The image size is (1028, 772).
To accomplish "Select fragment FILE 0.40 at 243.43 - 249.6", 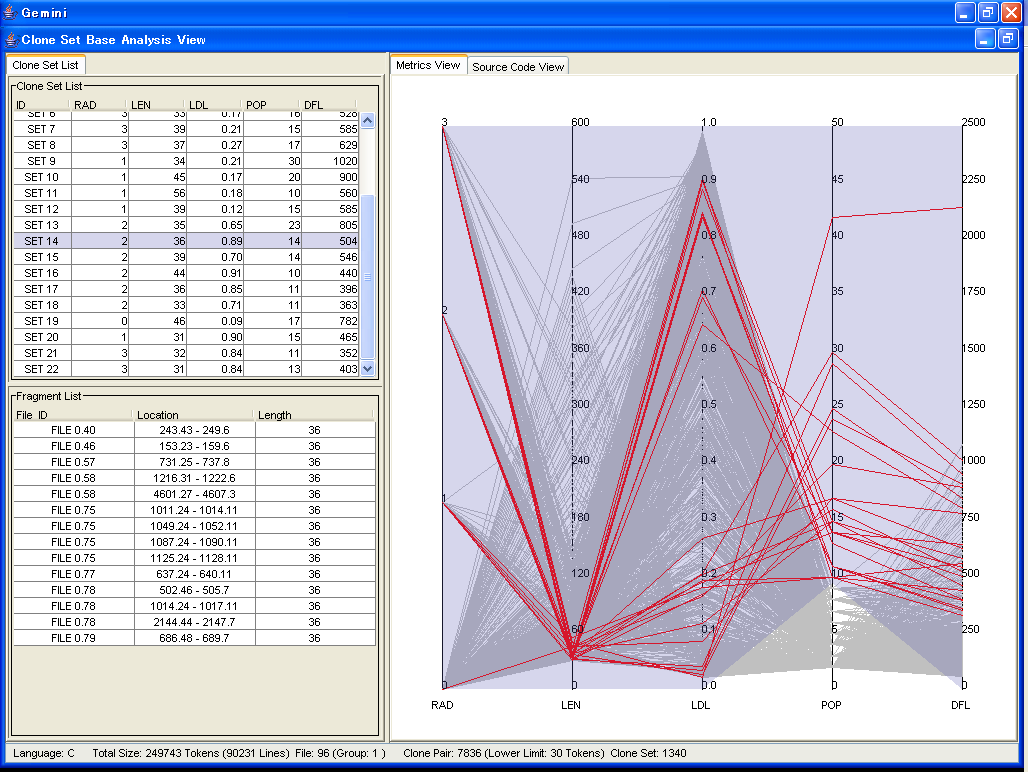I will 194,430.
